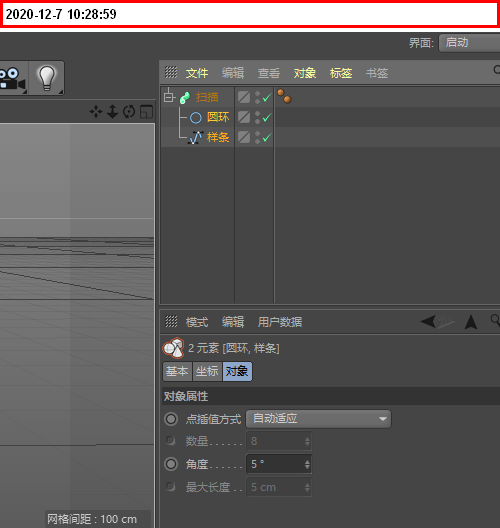Click the Phong tag on 扫描 object
The width and height of the screenshot is (500, 528).
[284, 97]
